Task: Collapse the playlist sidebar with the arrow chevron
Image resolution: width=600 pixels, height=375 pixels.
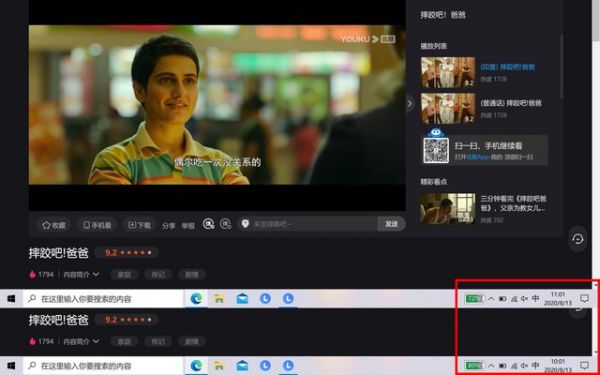Action: 410,103
